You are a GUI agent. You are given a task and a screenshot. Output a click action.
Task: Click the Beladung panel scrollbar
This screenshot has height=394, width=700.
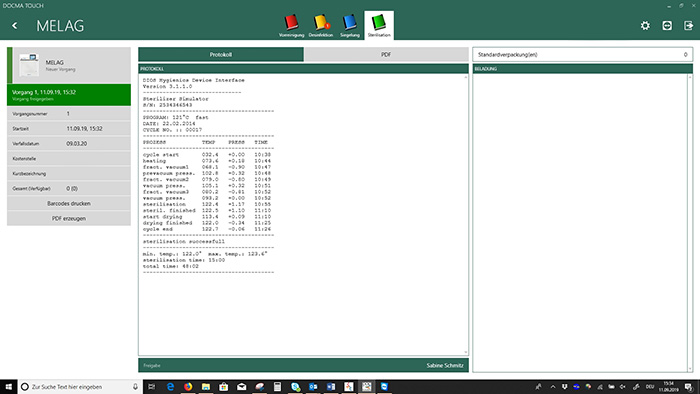pos(690,222)
